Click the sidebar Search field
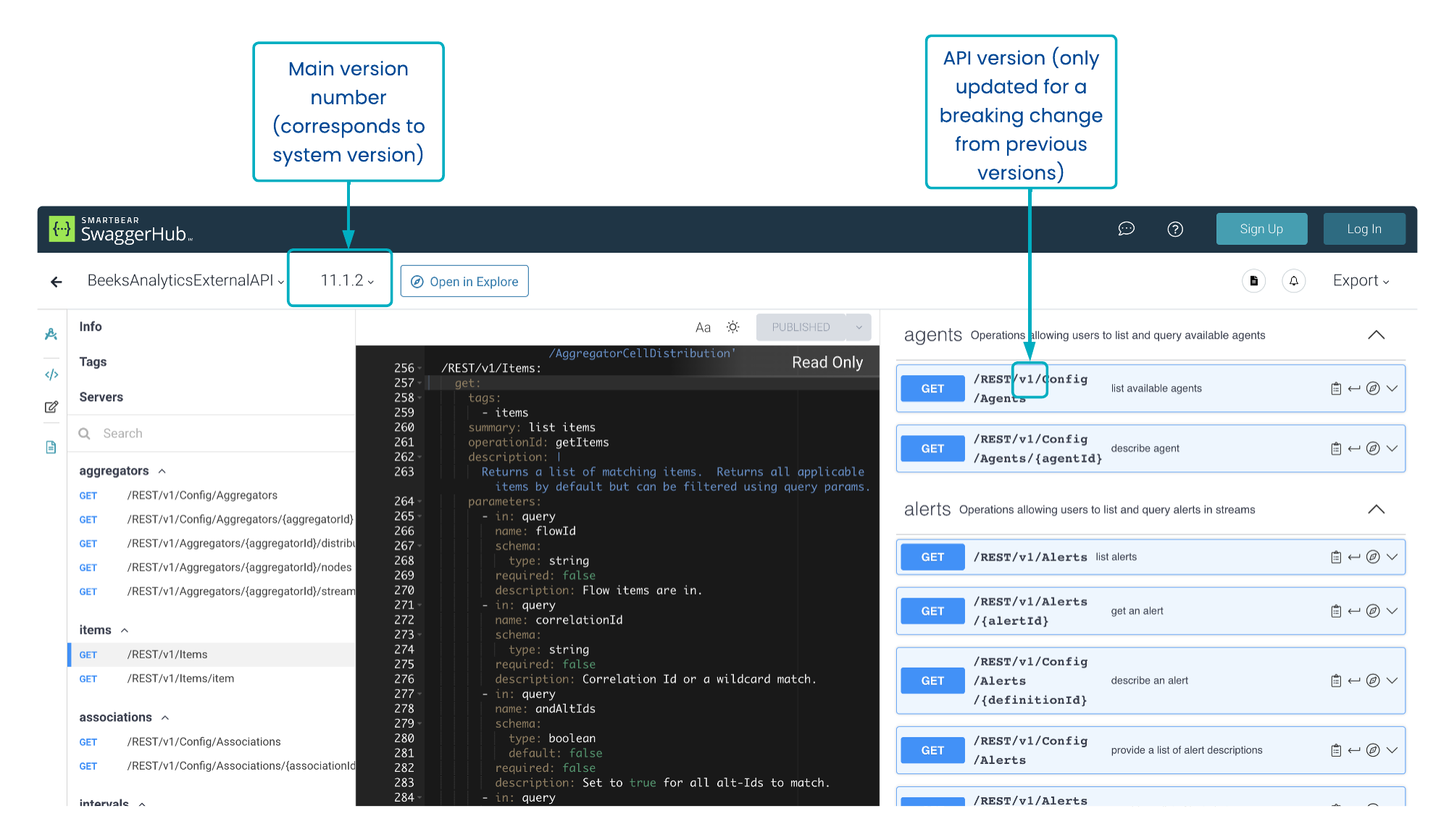 coord(212,433)
